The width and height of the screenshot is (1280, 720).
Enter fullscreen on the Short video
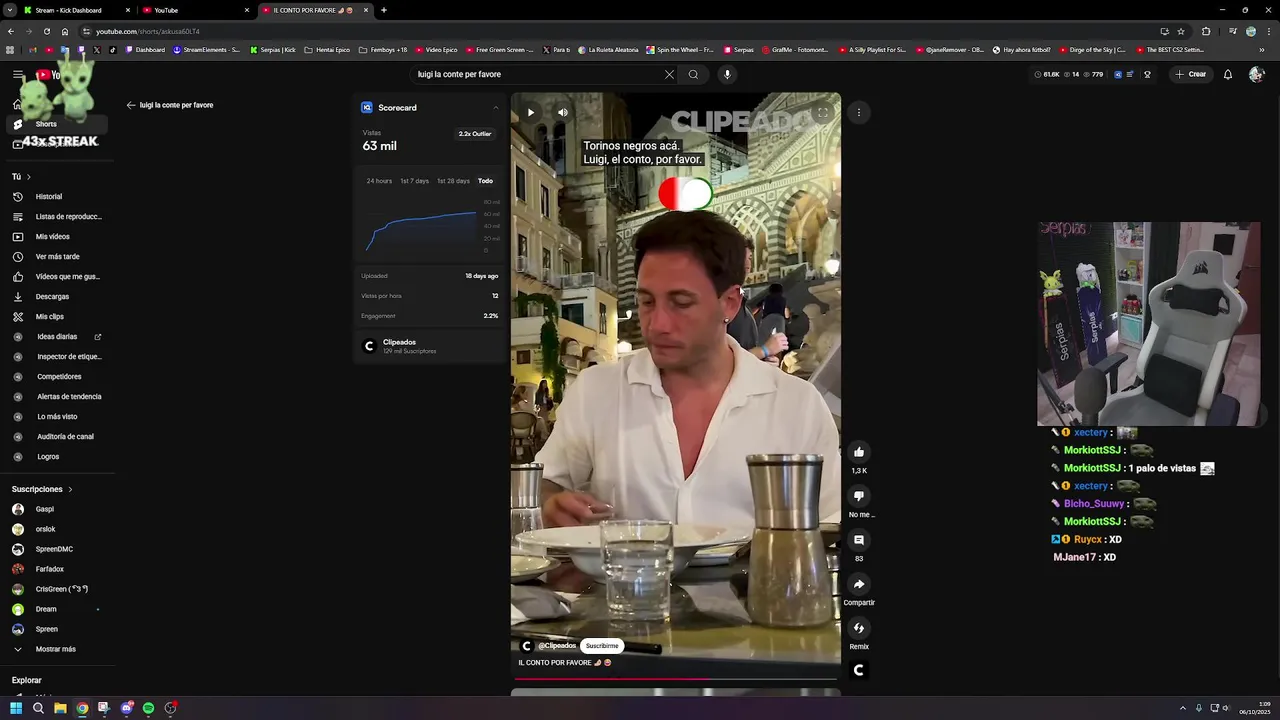tap(822, 112)
